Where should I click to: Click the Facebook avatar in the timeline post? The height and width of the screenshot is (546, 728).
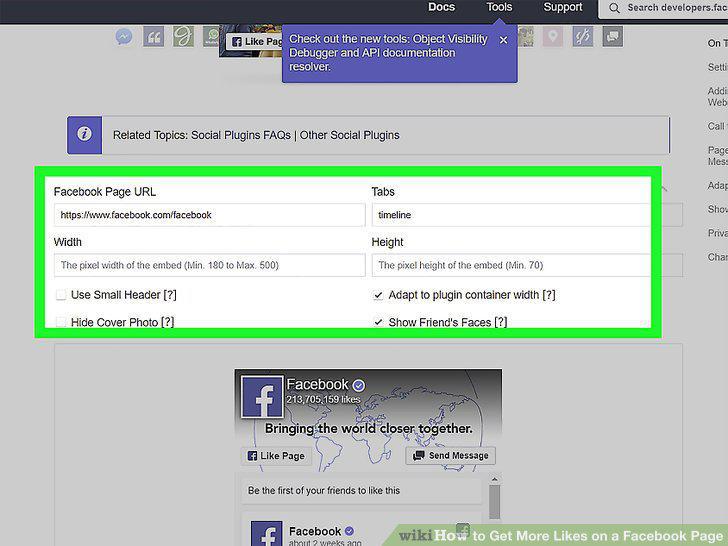[266, 533]
